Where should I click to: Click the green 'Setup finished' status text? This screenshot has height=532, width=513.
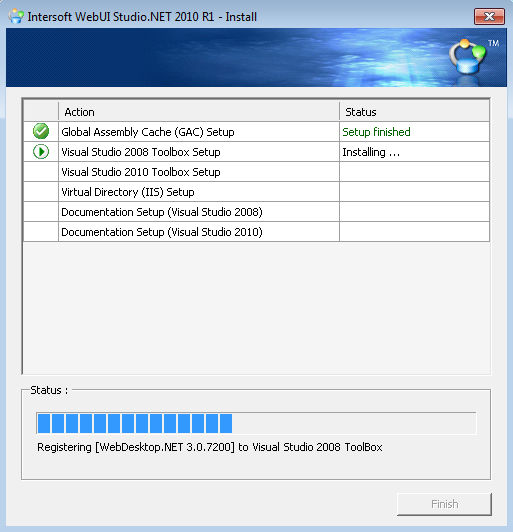376,132
